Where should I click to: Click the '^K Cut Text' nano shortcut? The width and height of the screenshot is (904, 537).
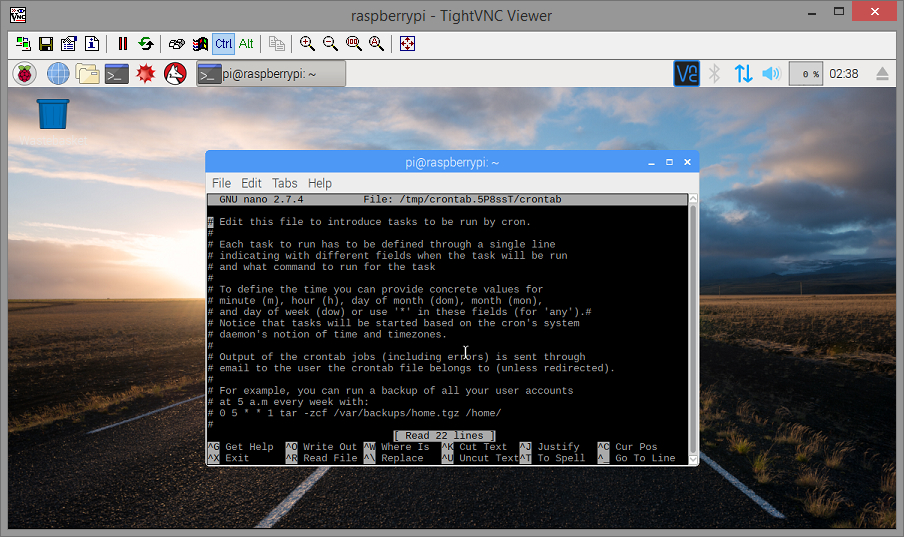pos(474,447)
